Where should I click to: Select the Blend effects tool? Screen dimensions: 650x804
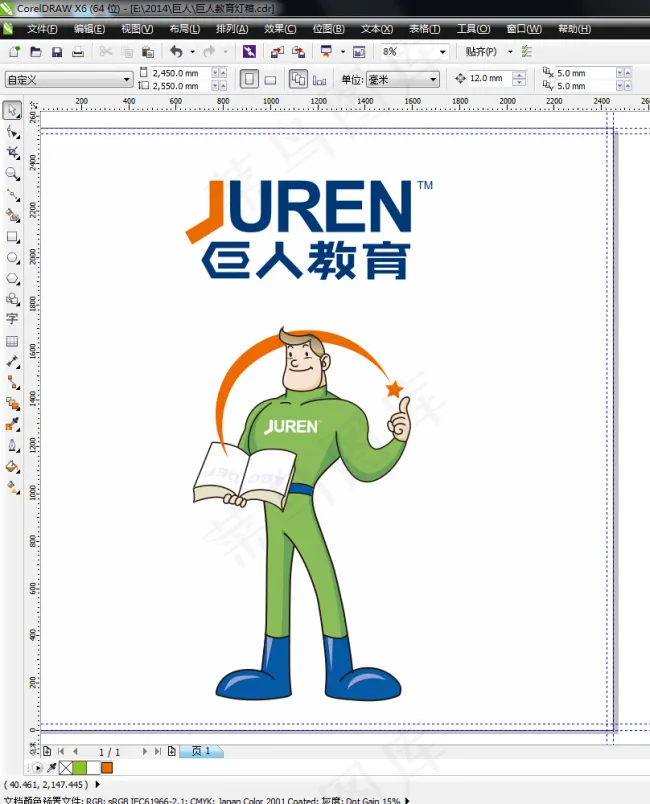coord(12,404)
